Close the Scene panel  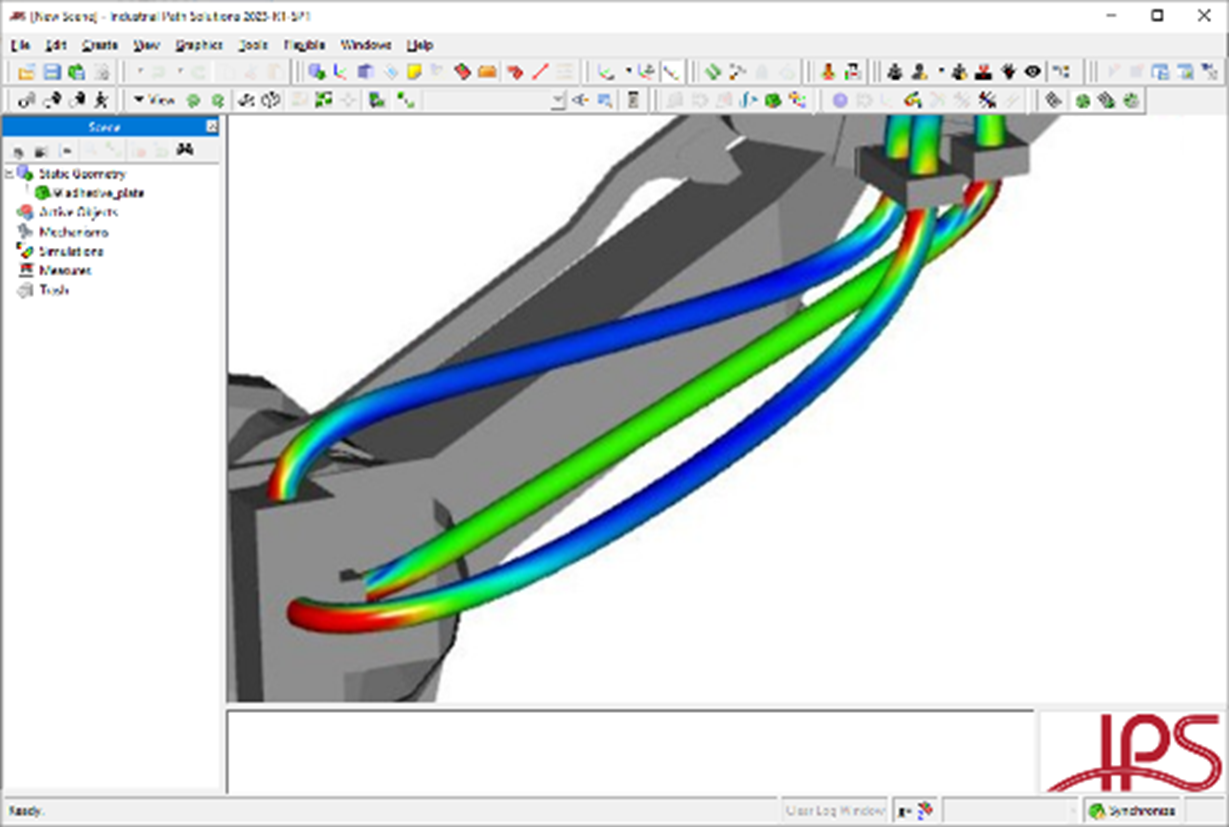211,126
